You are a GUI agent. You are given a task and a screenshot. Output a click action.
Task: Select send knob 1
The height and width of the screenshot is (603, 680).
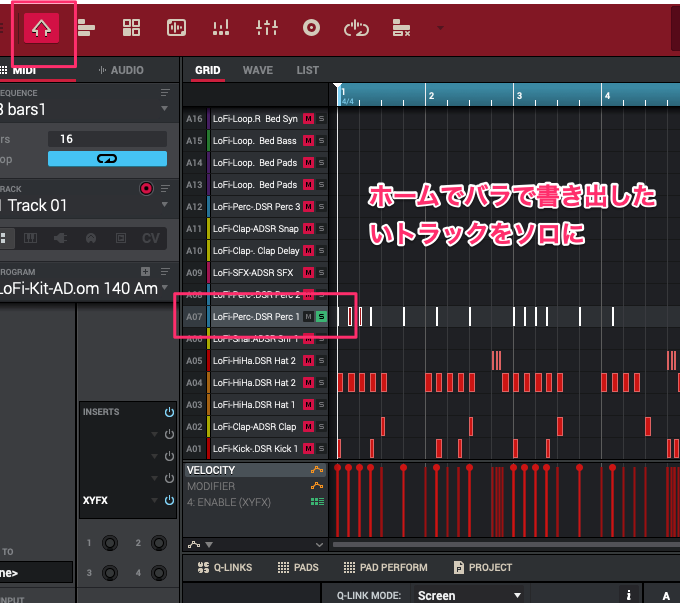pyautogui.click(x=110, y=543)
